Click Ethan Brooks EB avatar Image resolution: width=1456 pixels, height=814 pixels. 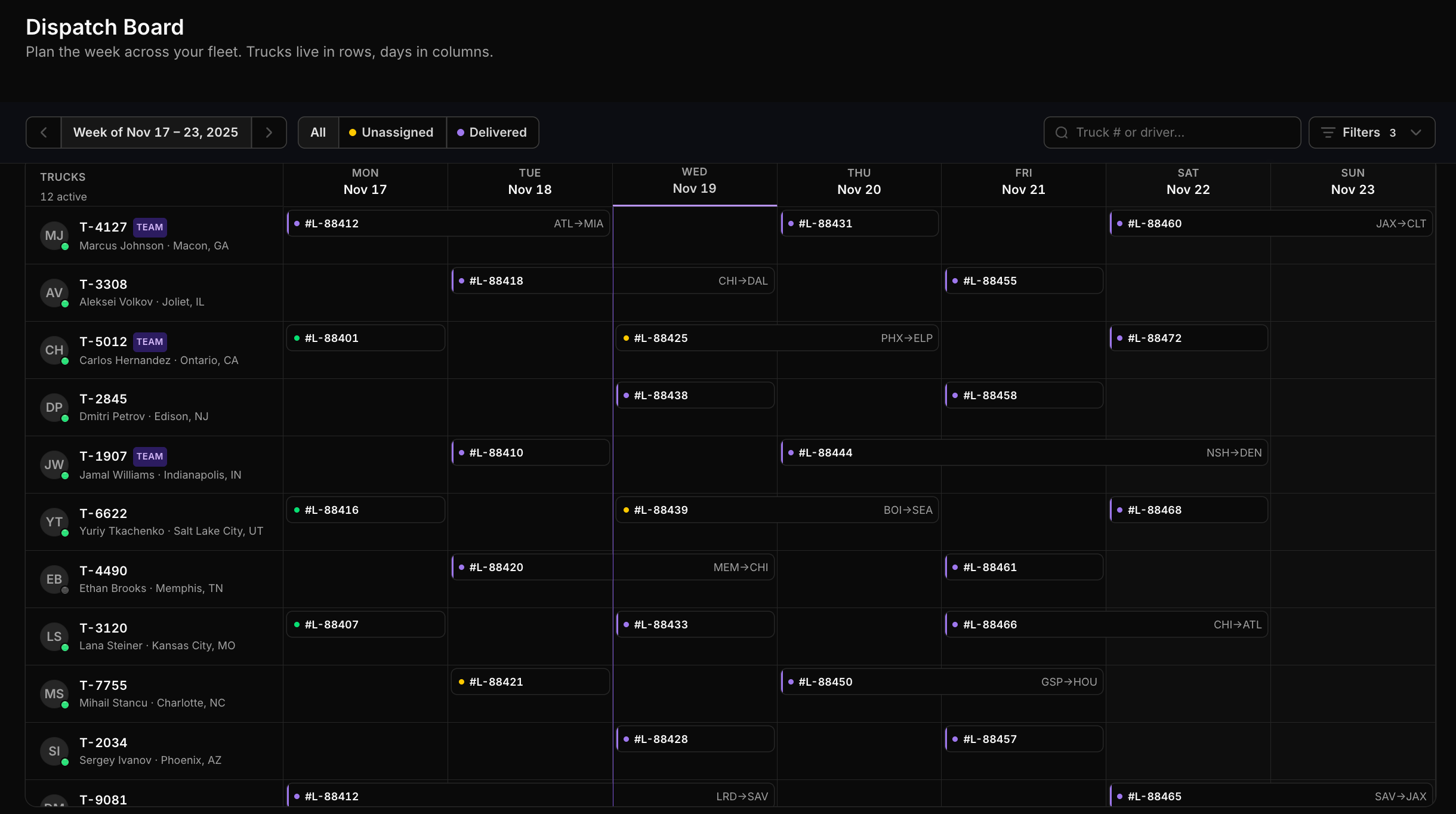point(54,579)
